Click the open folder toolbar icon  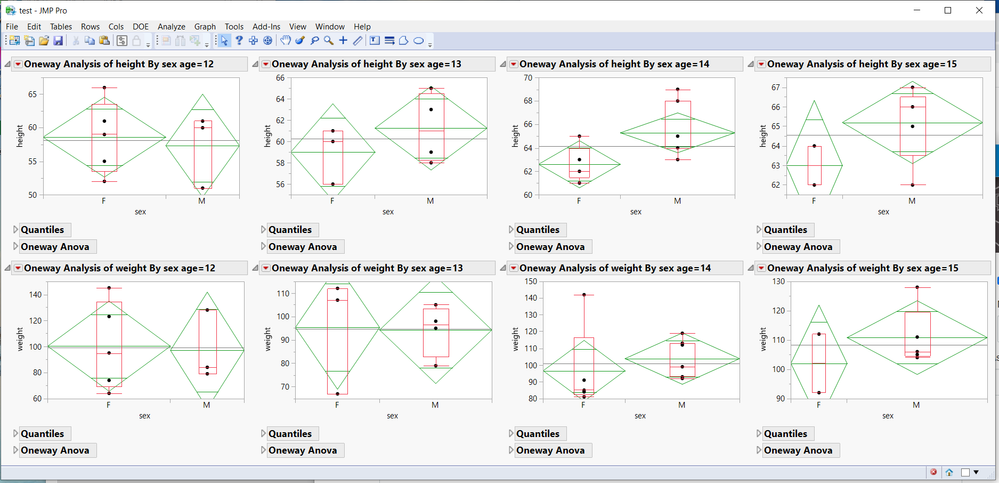pyautogui.click(x=44, y=41)
